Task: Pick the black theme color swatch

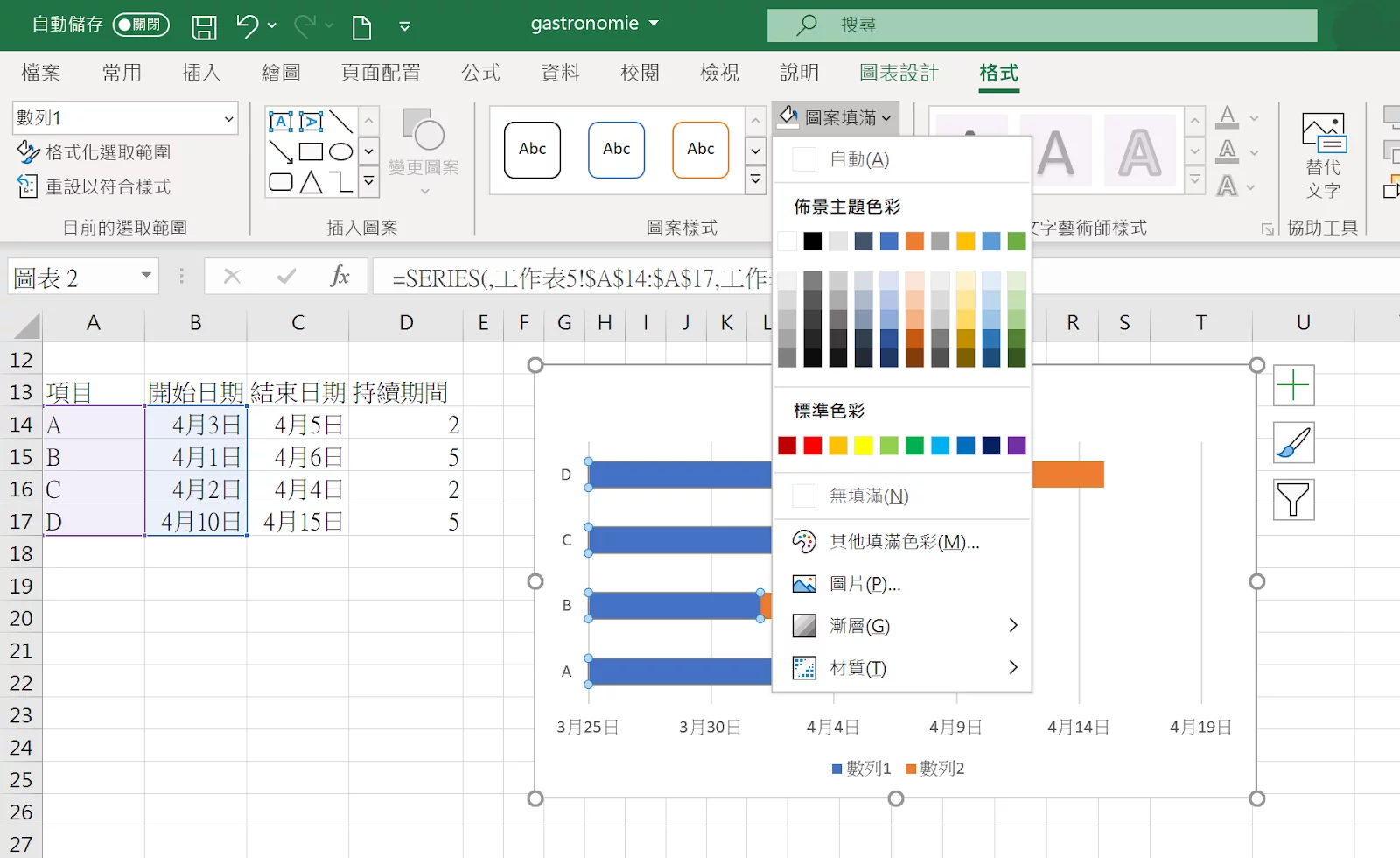Action: [813, 241]
